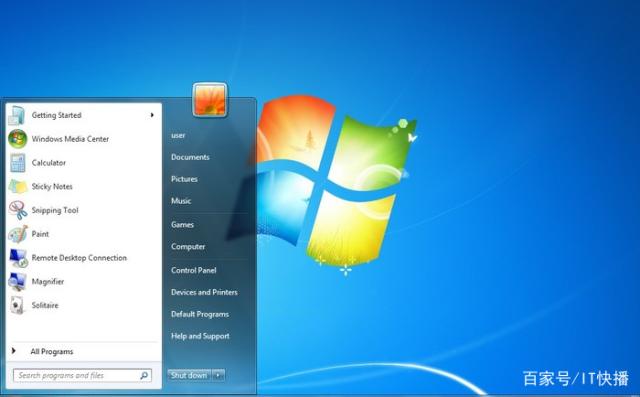Click the Search programs and files box
Image resolution: width=640 pixels, height=397 pixels.
coord(82,375)
